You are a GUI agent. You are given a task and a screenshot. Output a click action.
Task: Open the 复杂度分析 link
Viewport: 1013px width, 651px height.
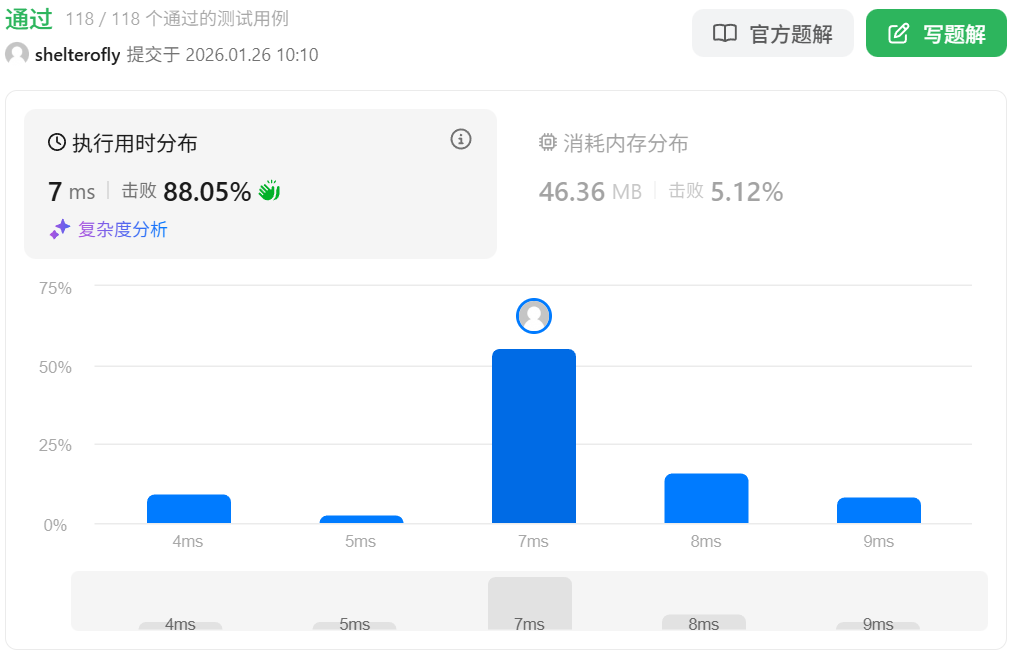pos(122,229)
